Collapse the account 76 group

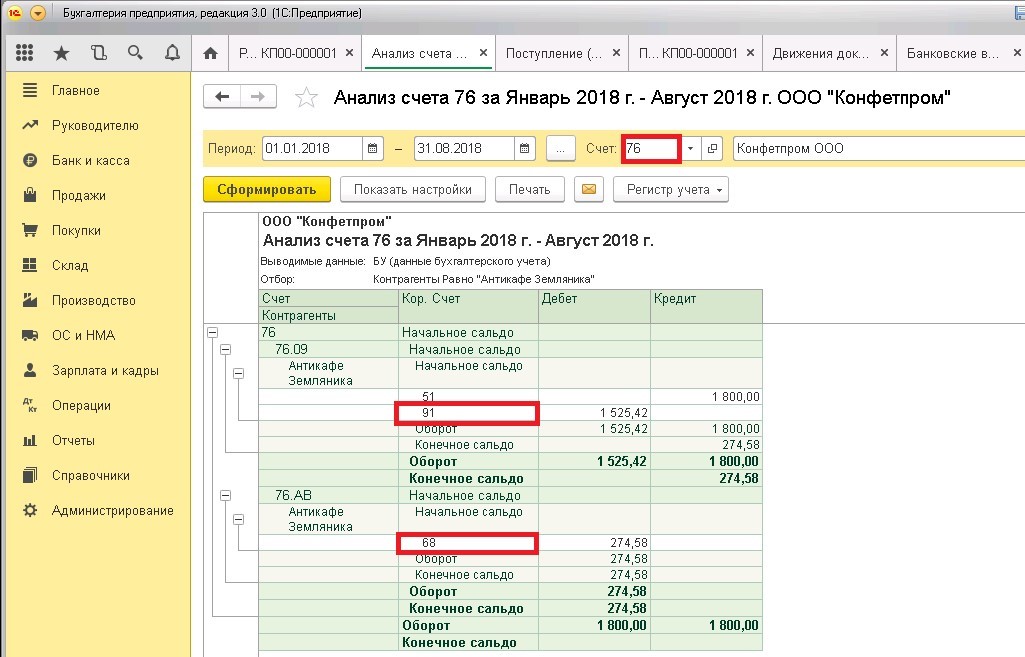[x=212, y=332]
